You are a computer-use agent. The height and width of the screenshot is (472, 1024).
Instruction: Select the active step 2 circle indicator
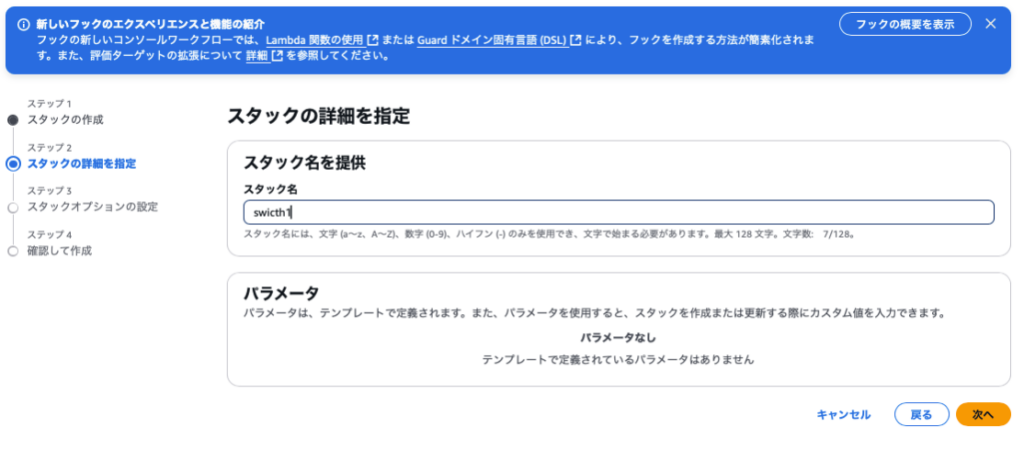point(12,163)
